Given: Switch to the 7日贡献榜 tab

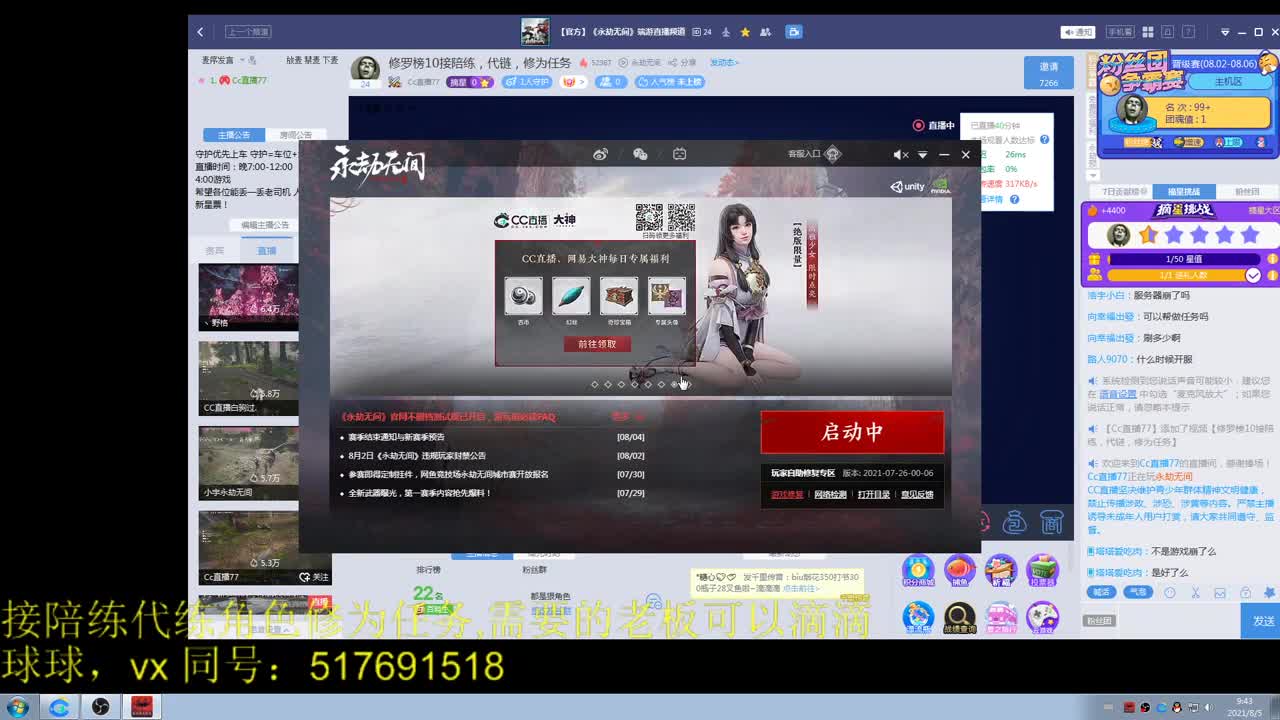Looking at the screenshot, I should click(x=1119, y=191).
